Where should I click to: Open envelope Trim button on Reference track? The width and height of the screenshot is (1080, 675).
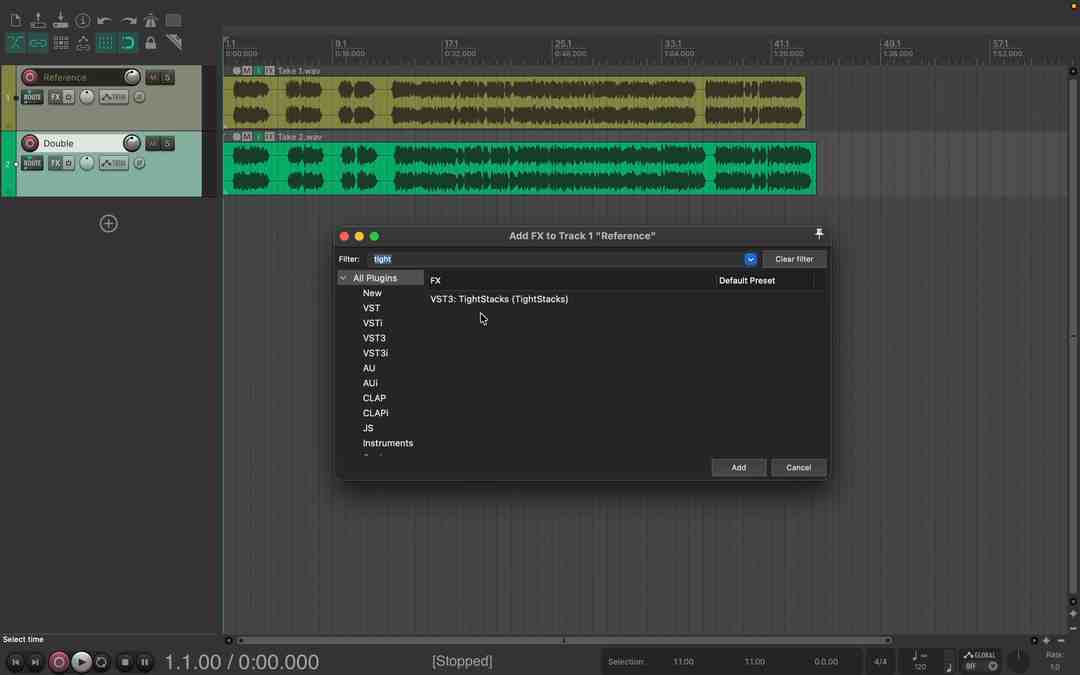[x=114, y=97]
